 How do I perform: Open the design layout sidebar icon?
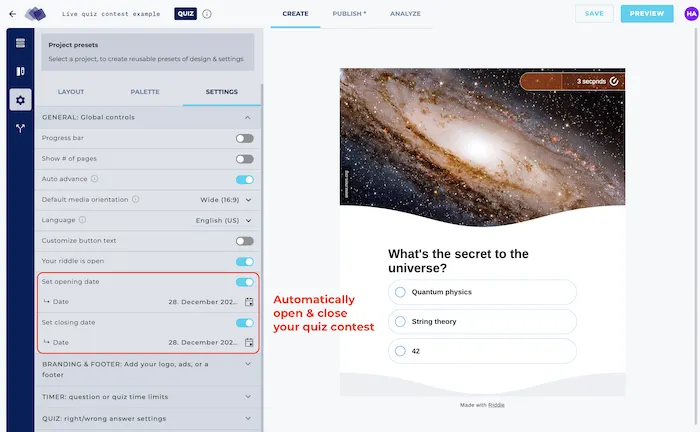(20, 71)
